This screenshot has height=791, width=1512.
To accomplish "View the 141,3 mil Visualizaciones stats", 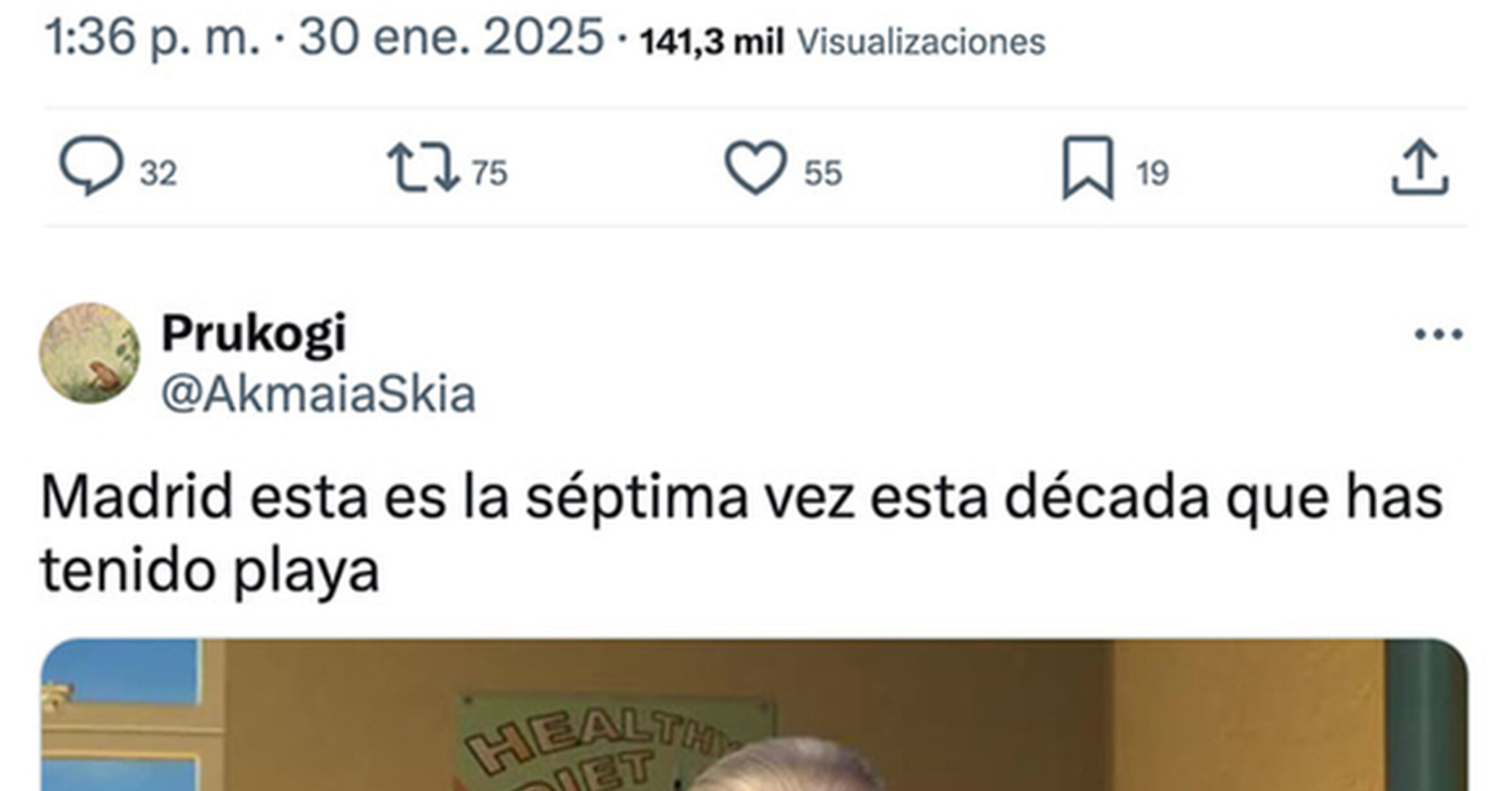I will 843,42.
